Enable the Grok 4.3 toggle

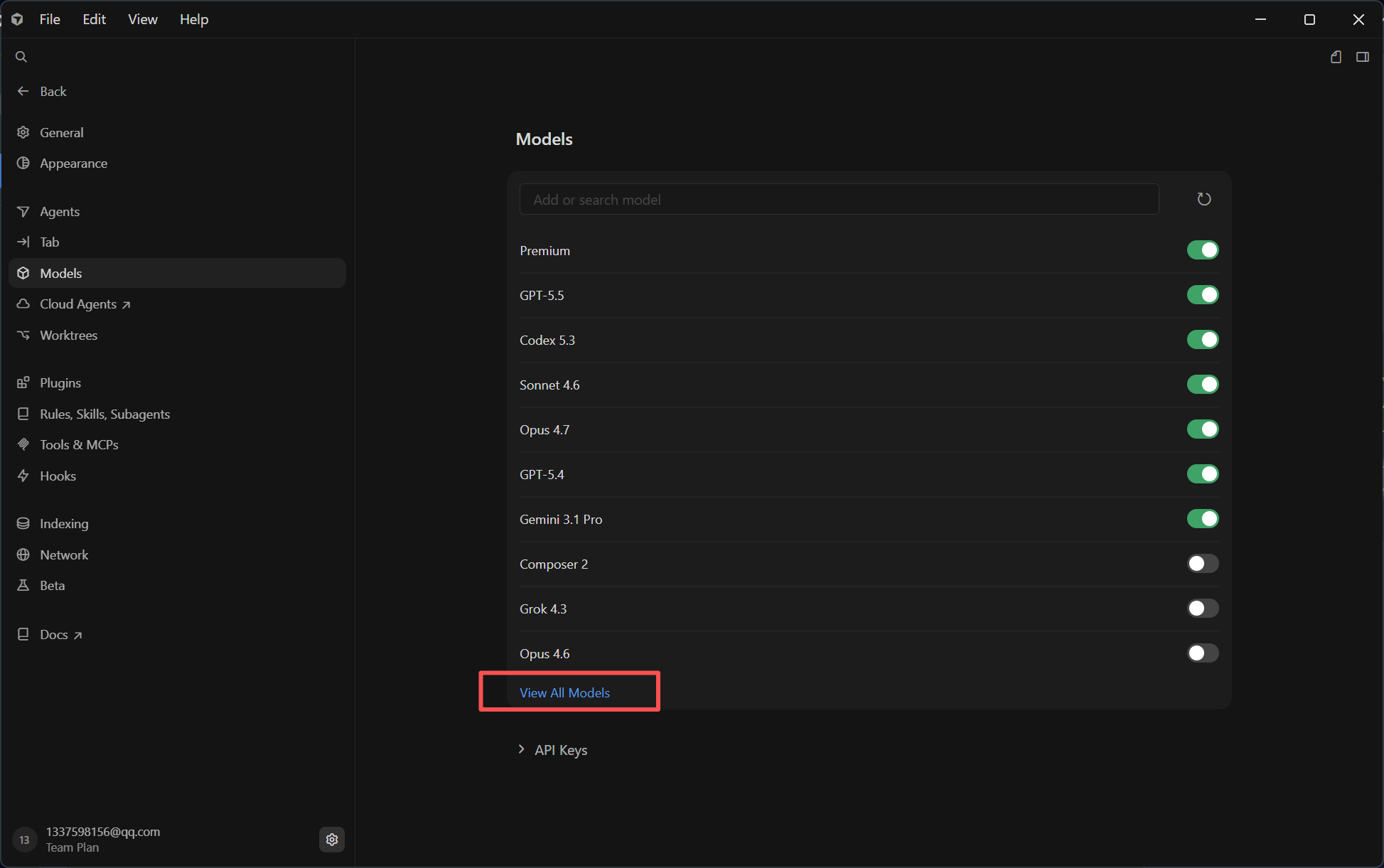point(1203,609)
